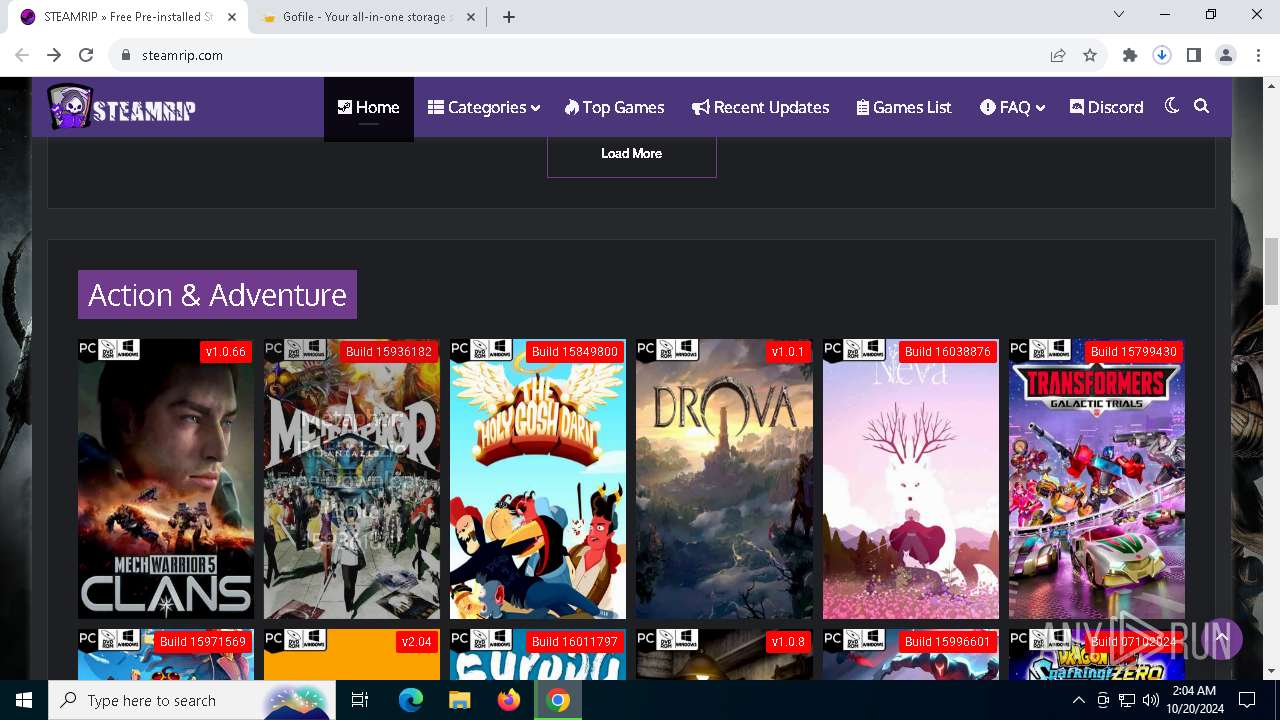Image resolution: width=1280 pixels, height=720 pixels.
Task: Open Chrome profile avatar
Action: [1226, 55]
